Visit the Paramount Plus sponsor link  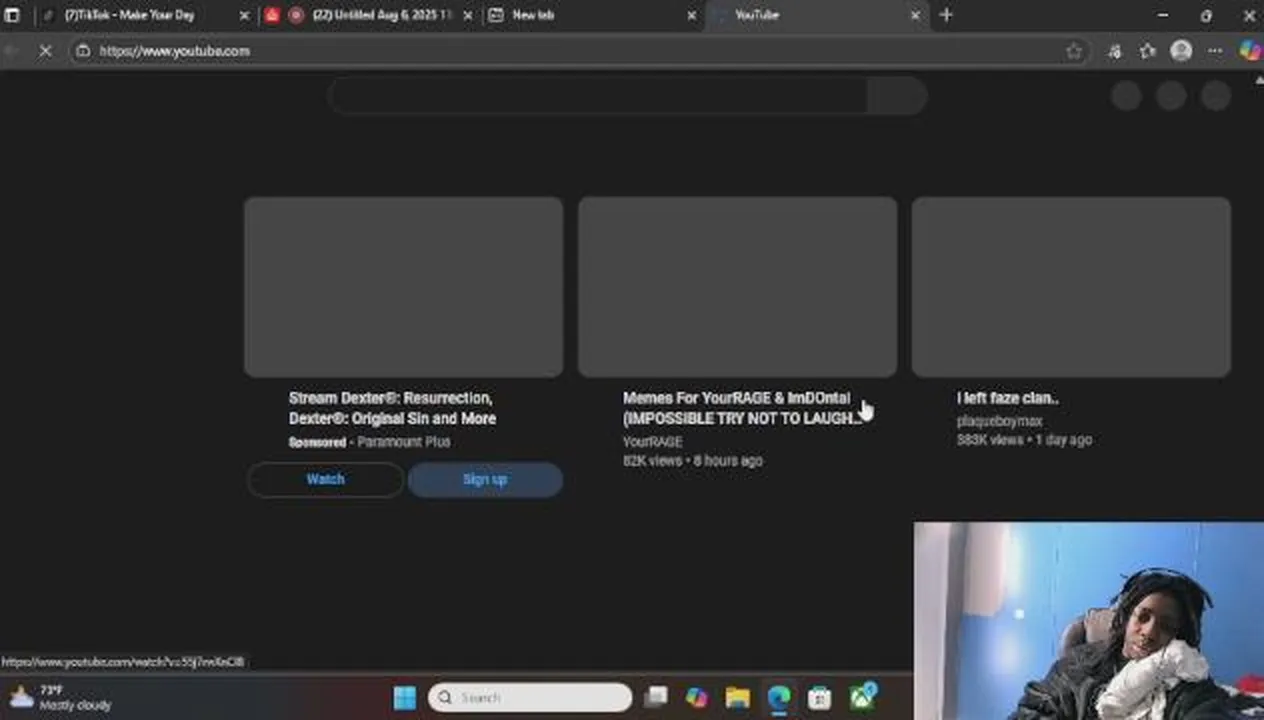(403, 442)
